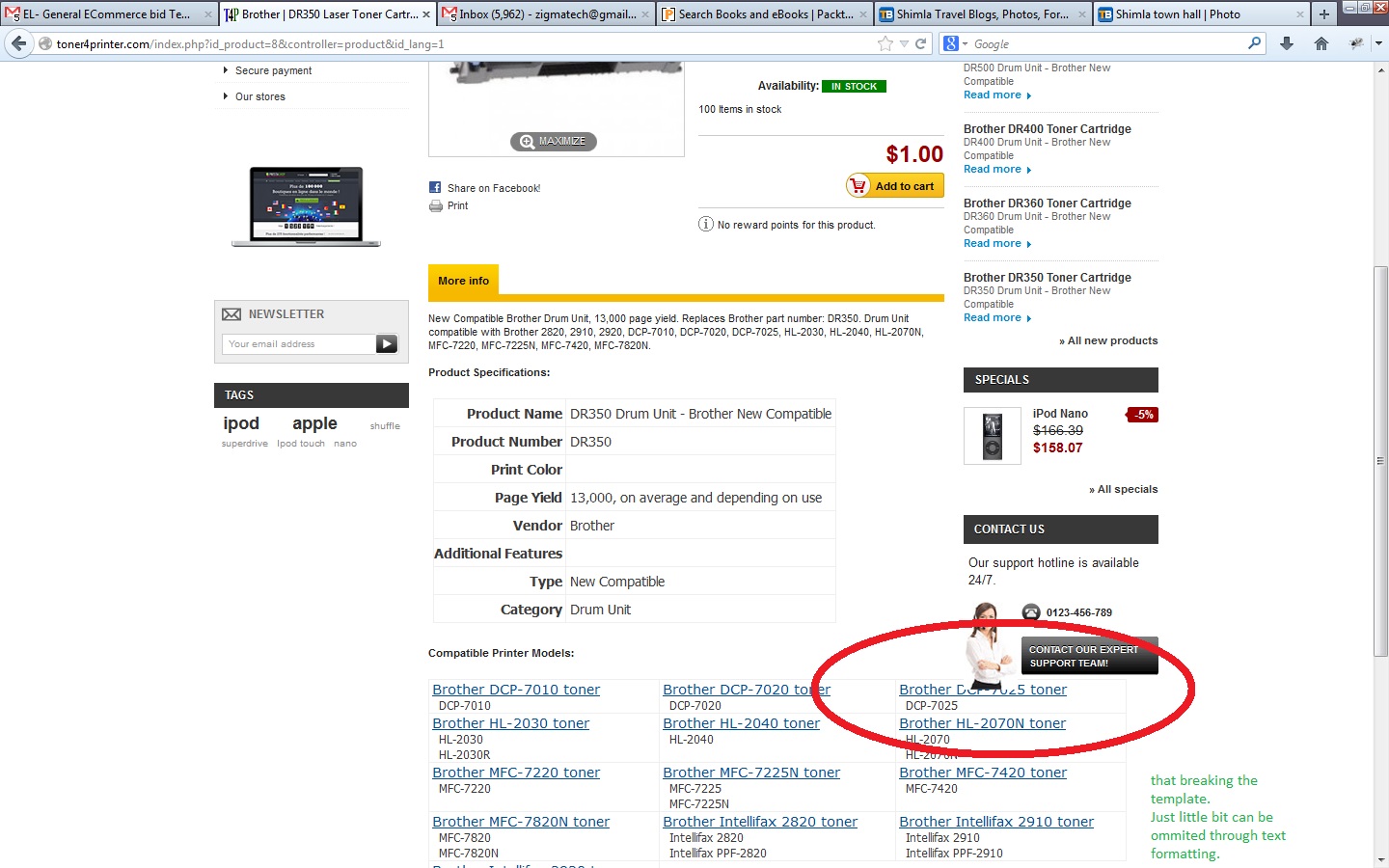Click All specials link
The height and width of the screenshot is (868, 1389).
coord(1124,489)
